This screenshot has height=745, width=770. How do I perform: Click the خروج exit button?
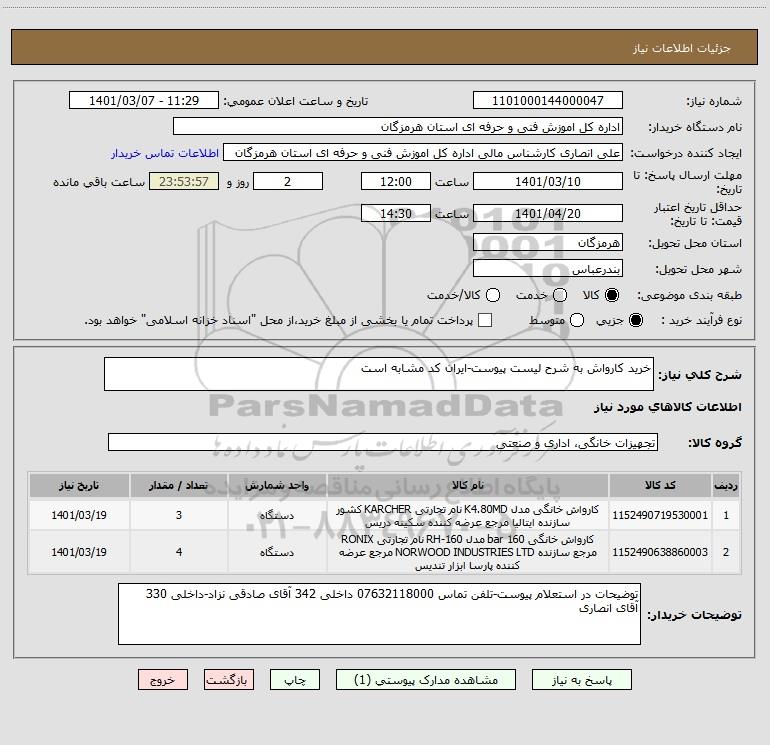pos(163,680)
